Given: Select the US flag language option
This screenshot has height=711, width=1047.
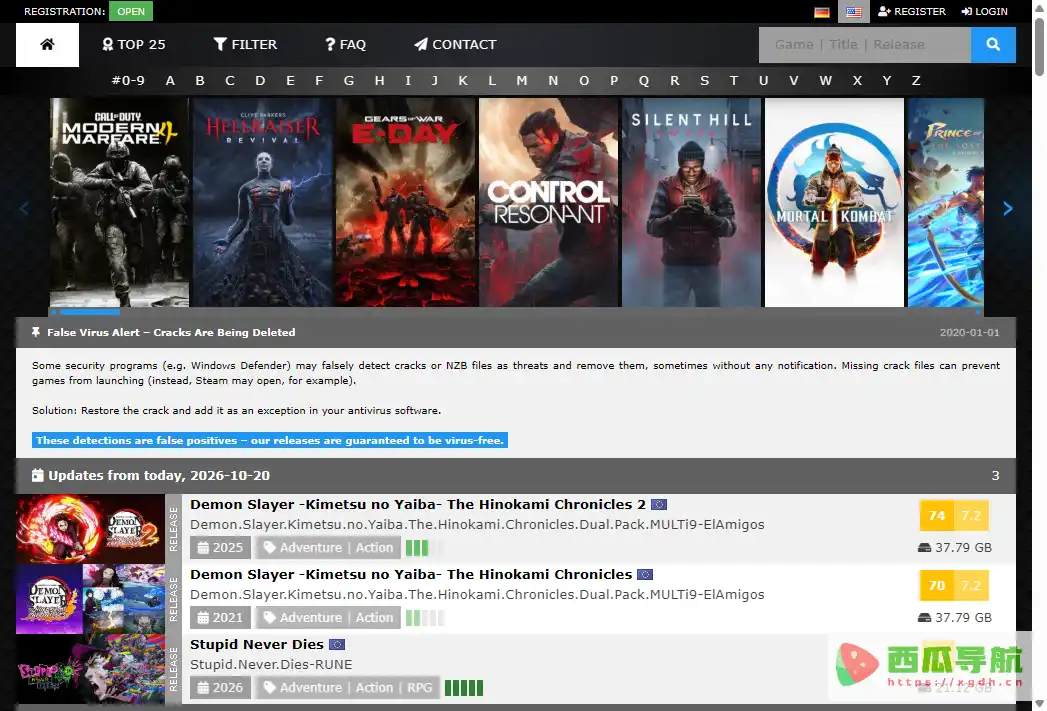Looking at the screenshot, I should (x=853, y=11).
